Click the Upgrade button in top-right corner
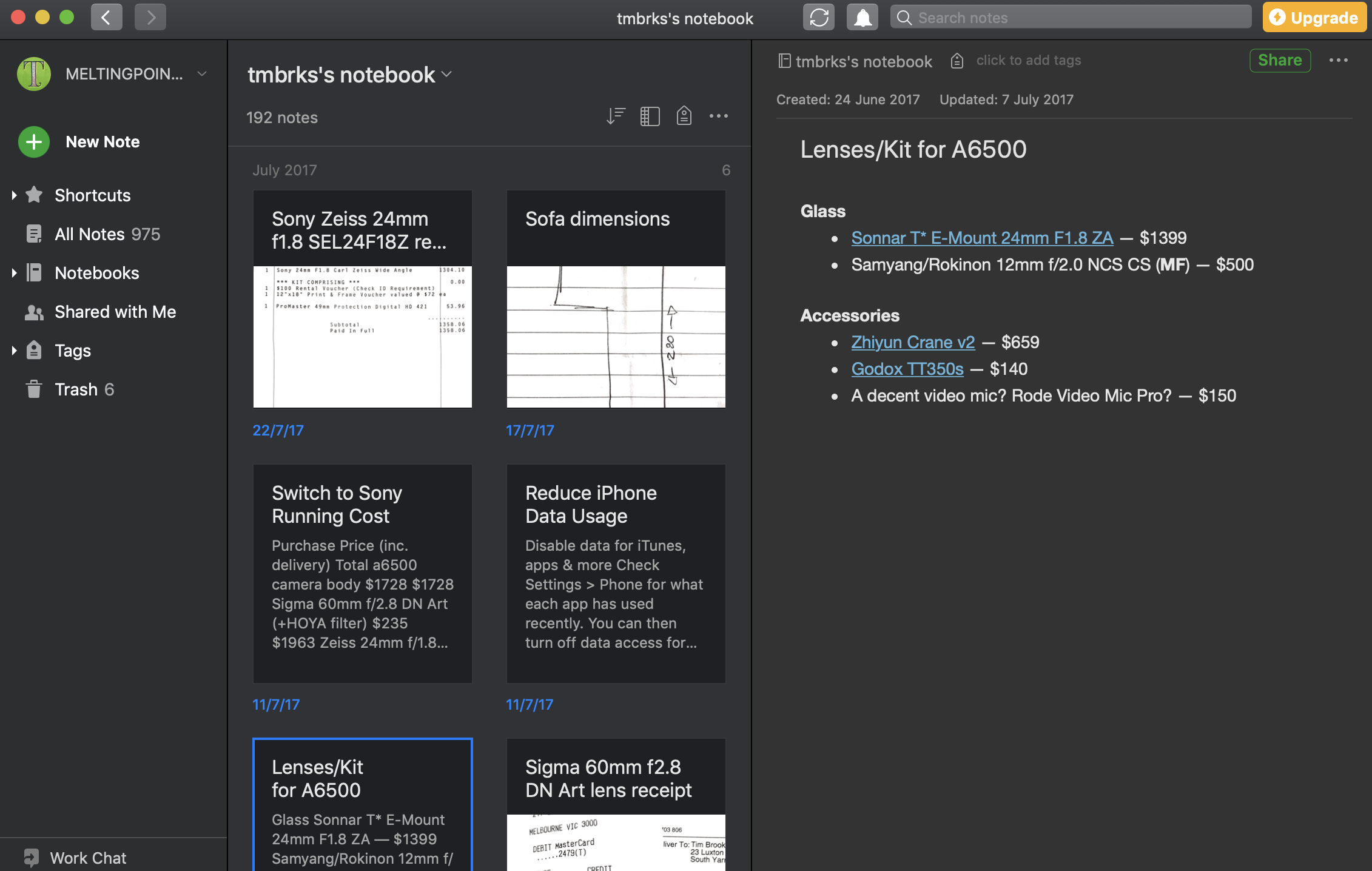Image resolution: width=1372 pixels, height=871 pixels. pos(1311,18)
